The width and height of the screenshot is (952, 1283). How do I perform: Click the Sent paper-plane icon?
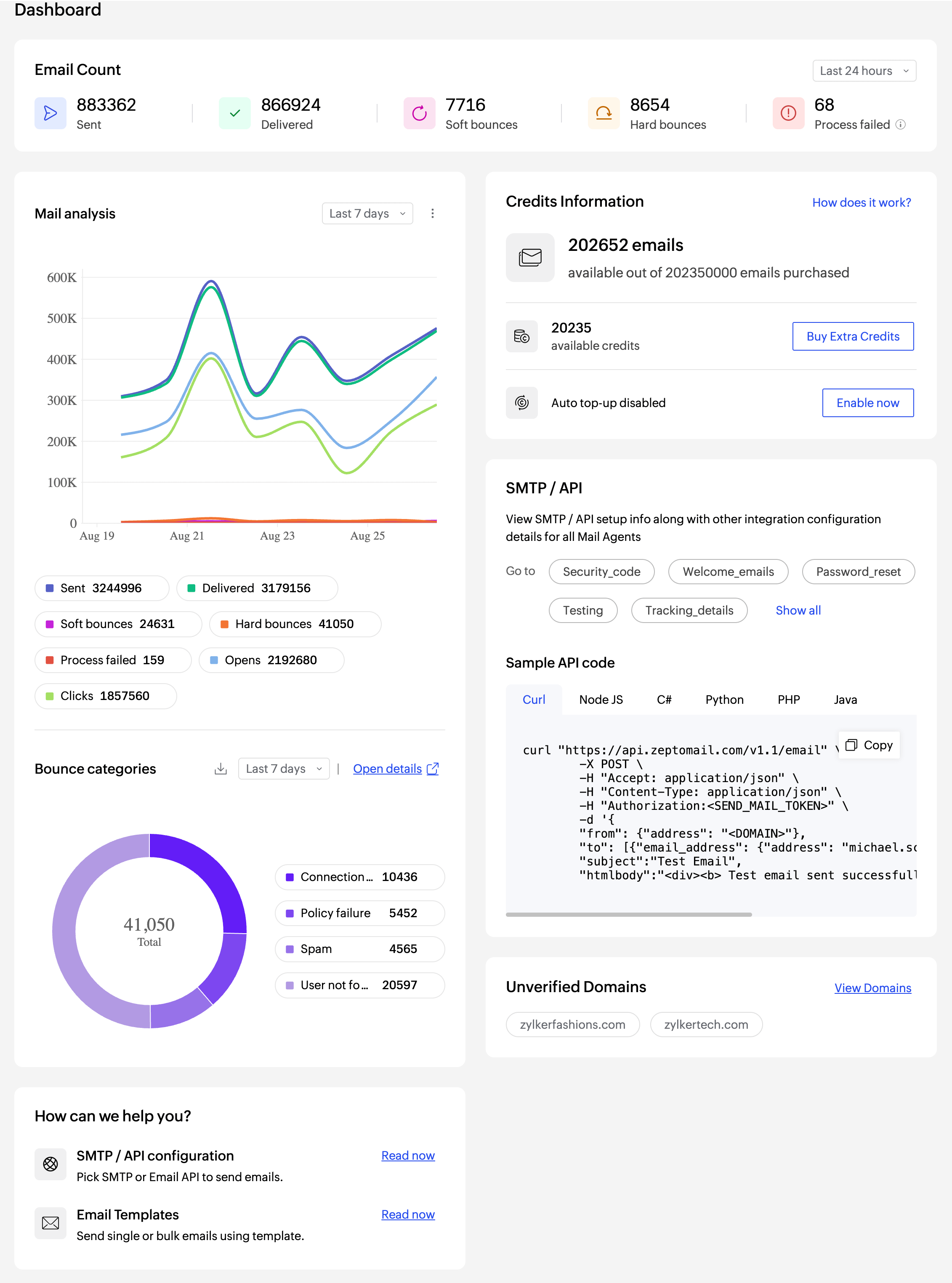(x=51, y=113)
